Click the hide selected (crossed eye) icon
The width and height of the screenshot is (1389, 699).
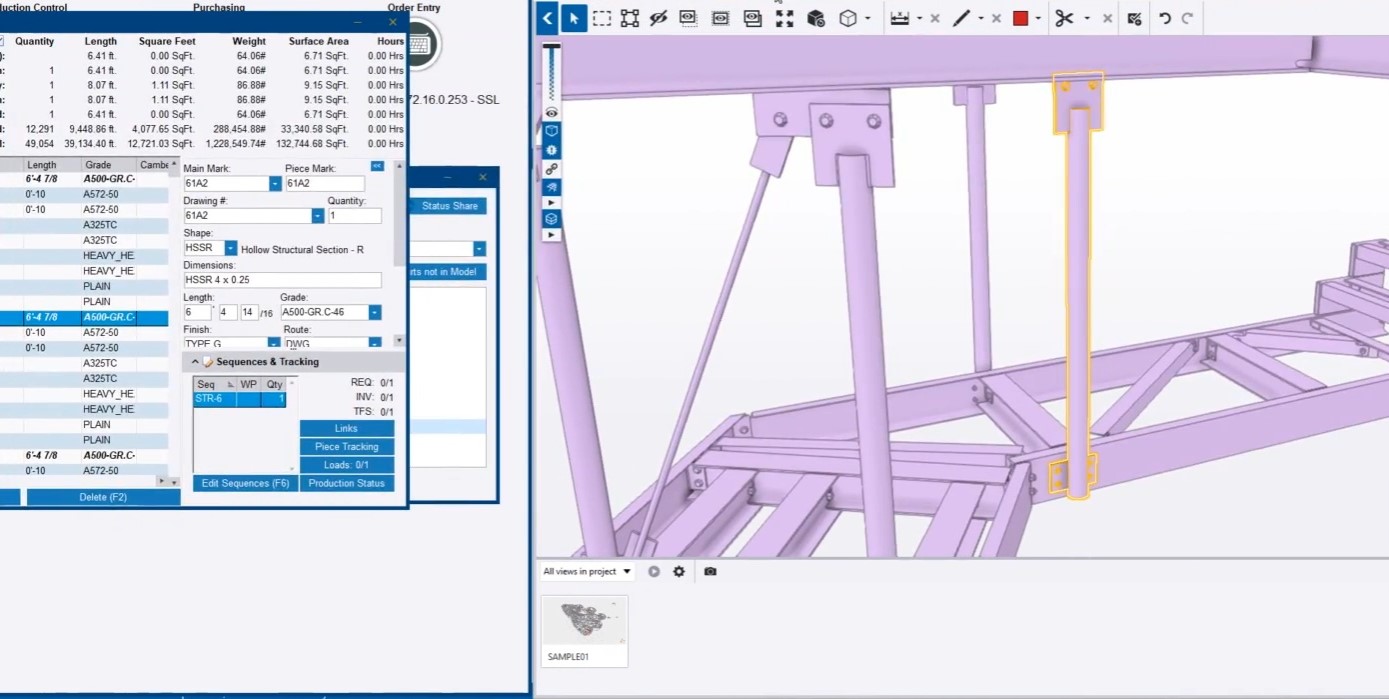click(x=657, y=18)
